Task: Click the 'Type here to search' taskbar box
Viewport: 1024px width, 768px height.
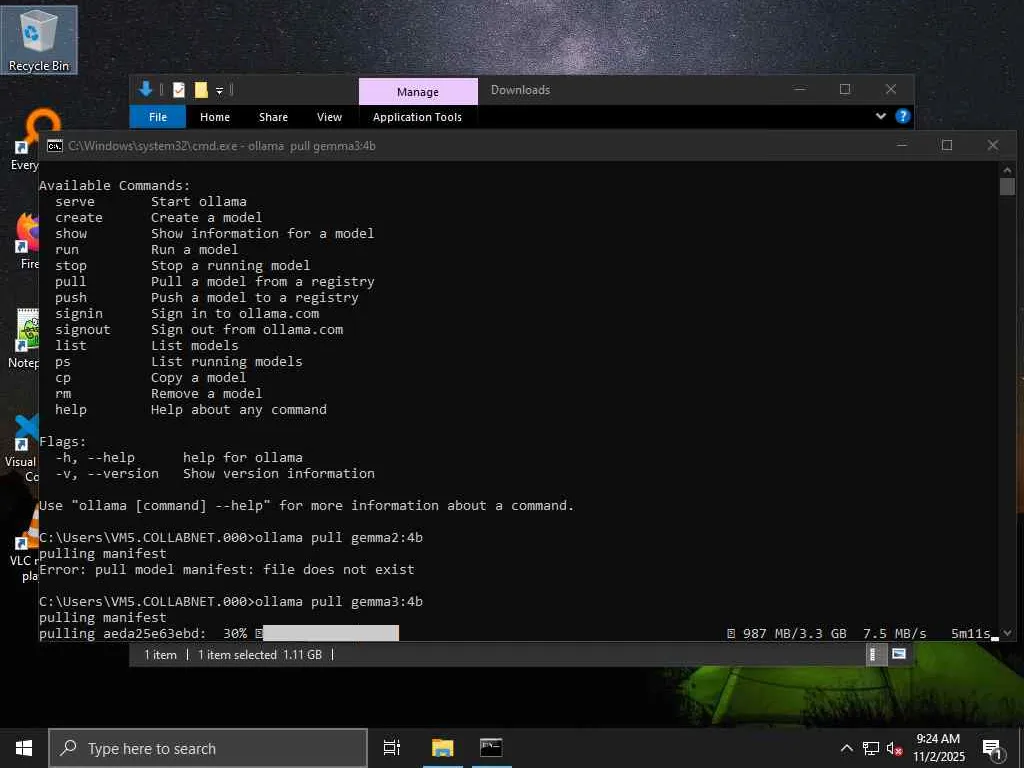Action: (208, 748)
